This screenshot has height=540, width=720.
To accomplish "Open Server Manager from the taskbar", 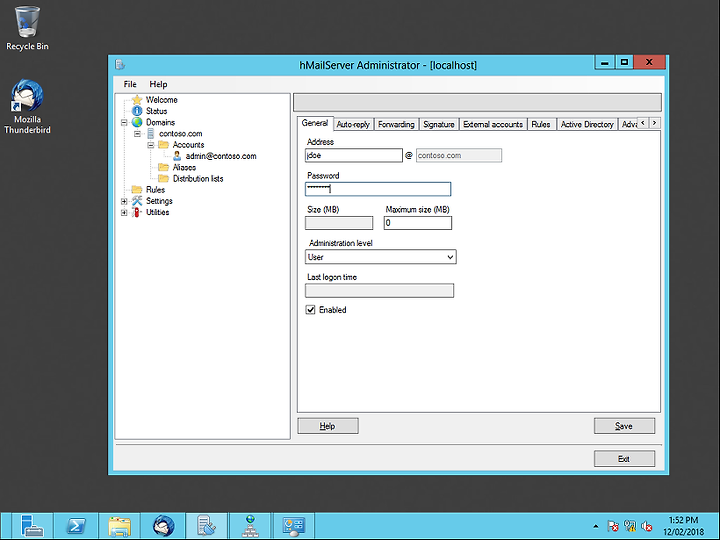I will [32, 526].
